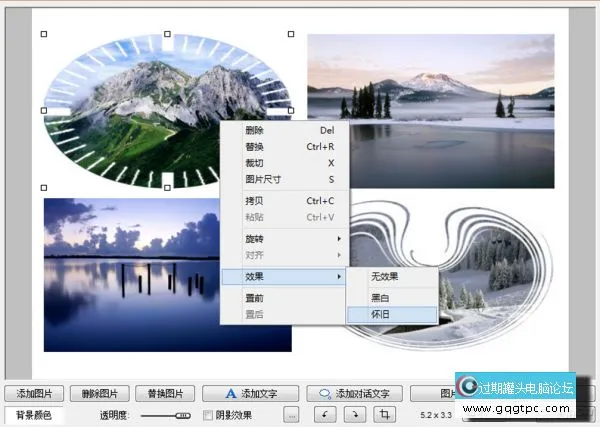This screenshot has height=427, width=600.
Task: Click the rotate left arrow icon
Action: click(326, 414)
